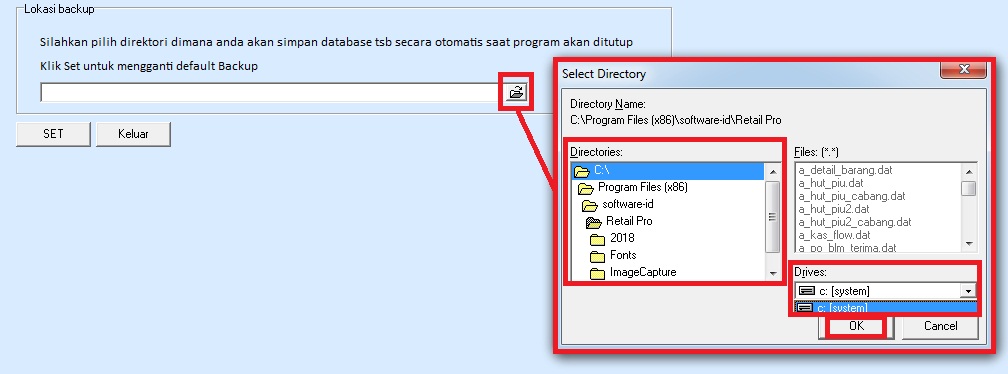Click the Directories list scrollbar thumb
Image resolution: width=1008 pixels, height=374 pixels.
coord(773,217)
